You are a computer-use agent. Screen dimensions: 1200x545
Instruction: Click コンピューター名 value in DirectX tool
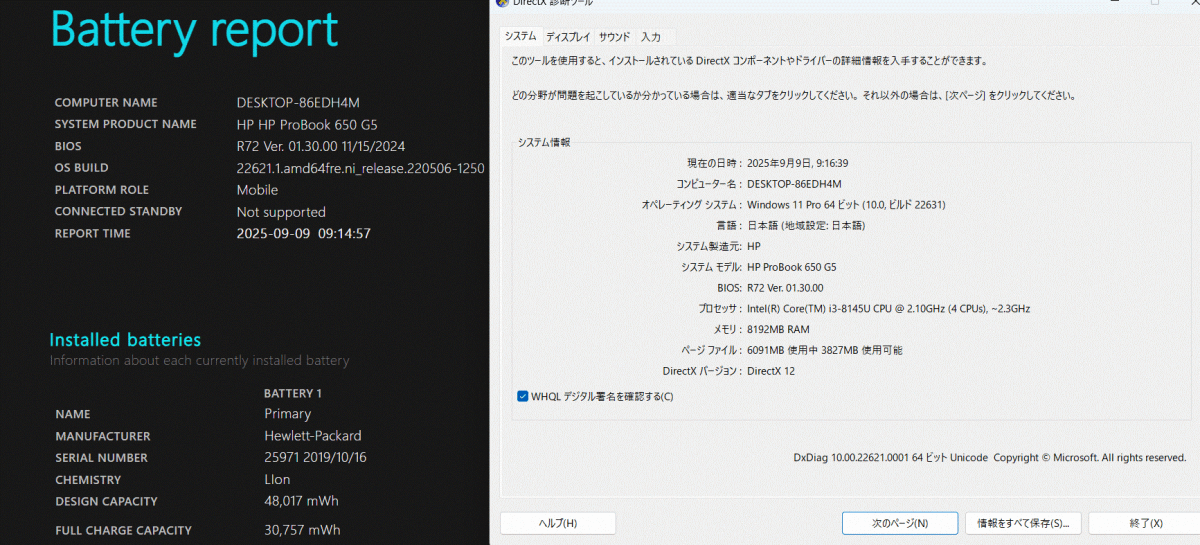coord(794,184)
